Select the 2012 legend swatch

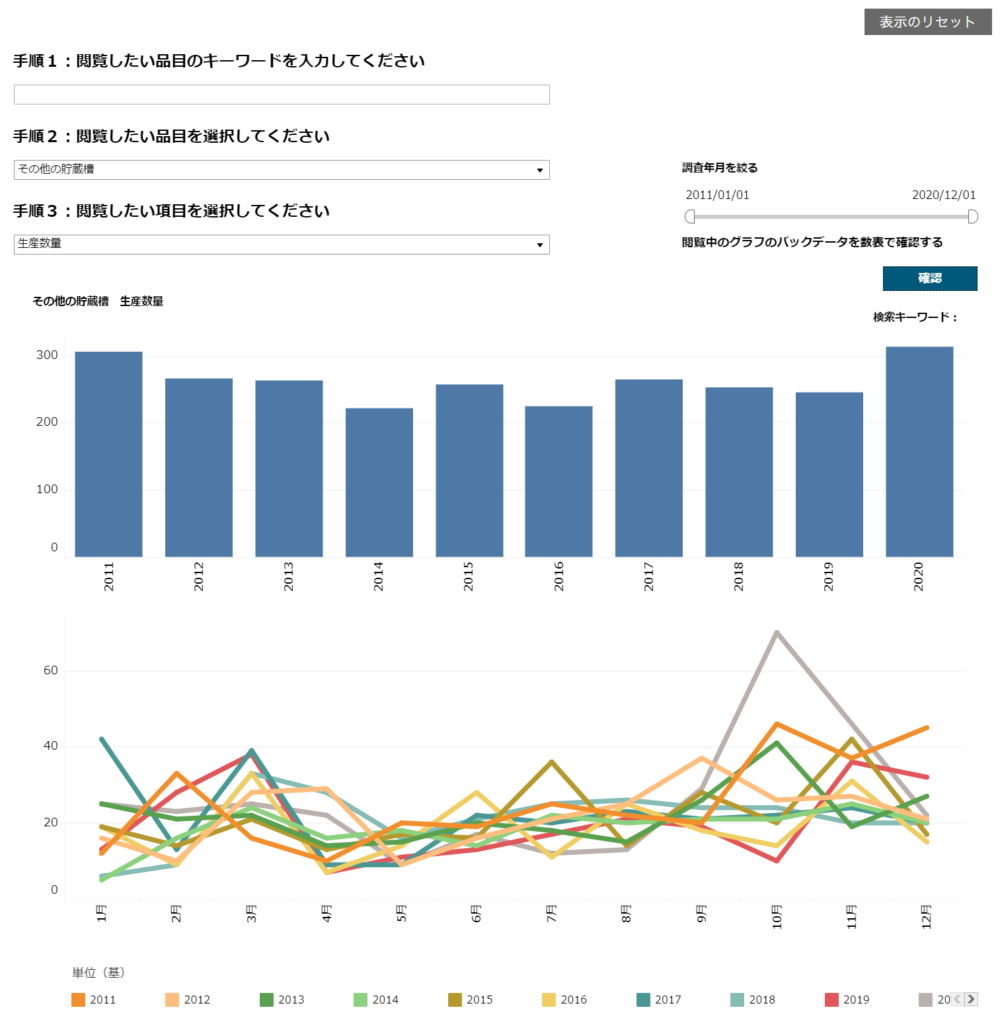172,999
